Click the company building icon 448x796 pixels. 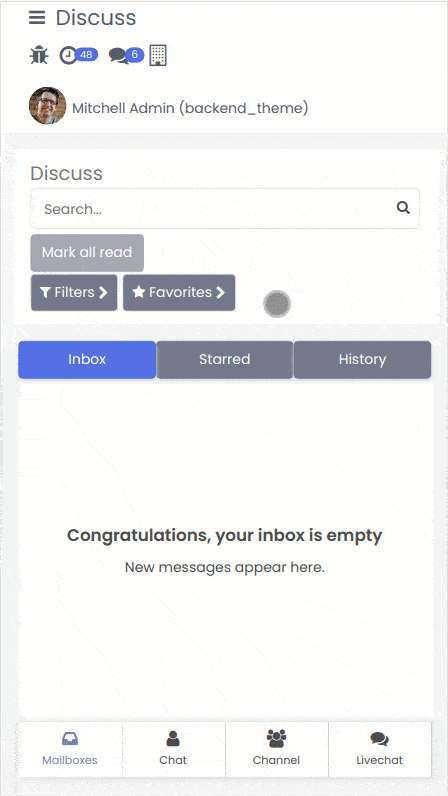(x=158, y=55)
